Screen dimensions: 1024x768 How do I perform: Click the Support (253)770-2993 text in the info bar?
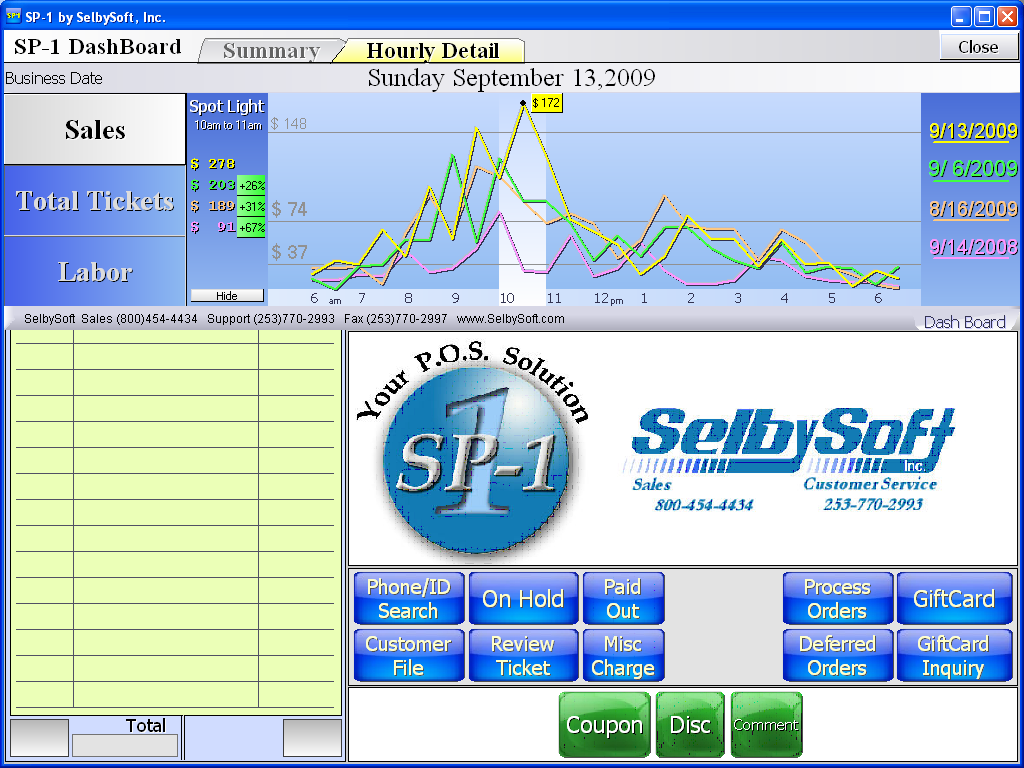[271, 319]
